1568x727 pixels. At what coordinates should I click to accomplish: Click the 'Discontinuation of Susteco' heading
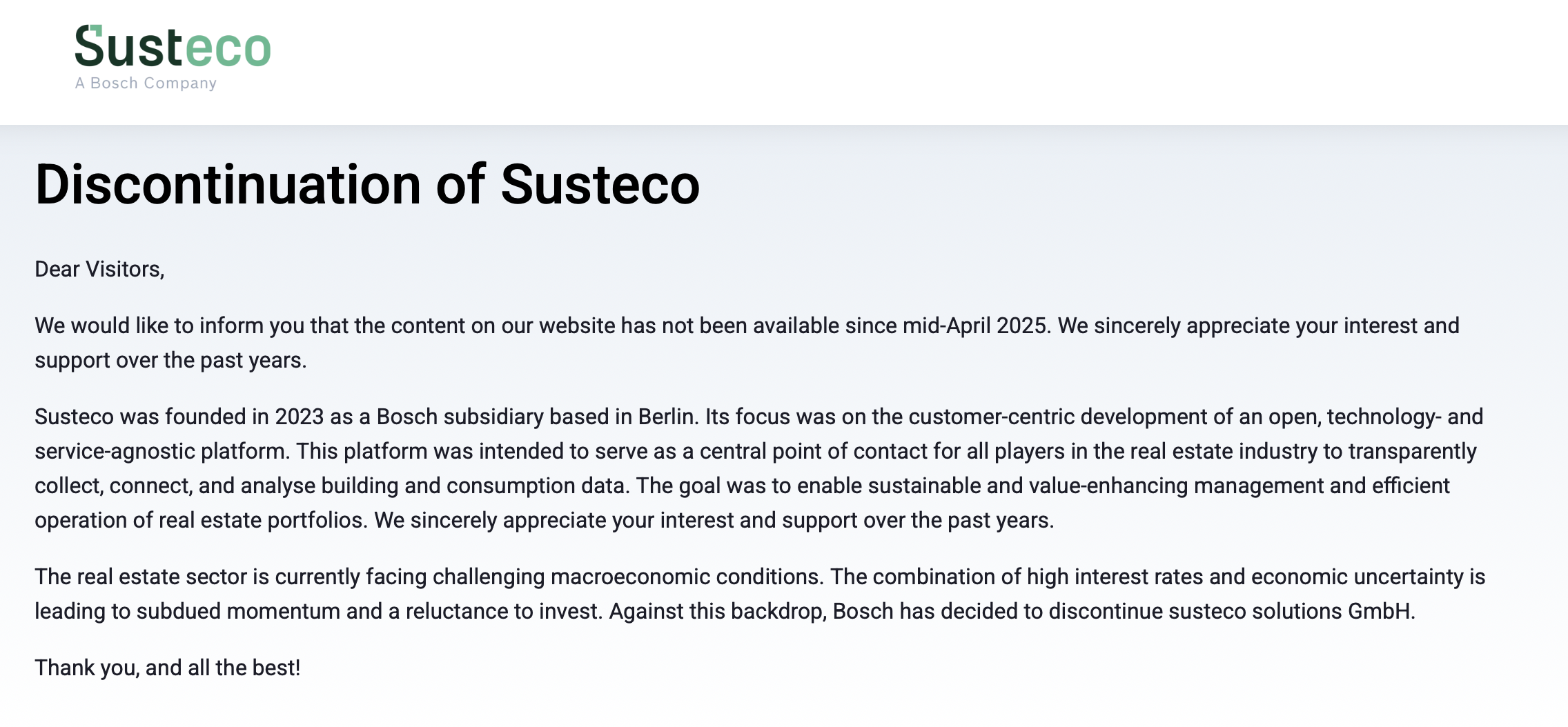[x=367, y=184]
